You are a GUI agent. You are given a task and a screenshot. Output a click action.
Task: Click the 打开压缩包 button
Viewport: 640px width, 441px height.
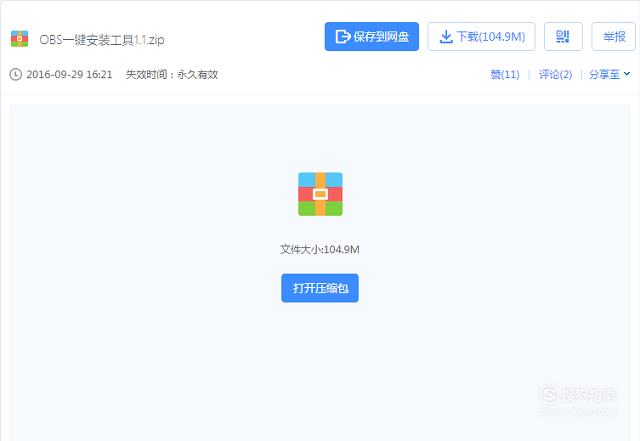(320, 288)
